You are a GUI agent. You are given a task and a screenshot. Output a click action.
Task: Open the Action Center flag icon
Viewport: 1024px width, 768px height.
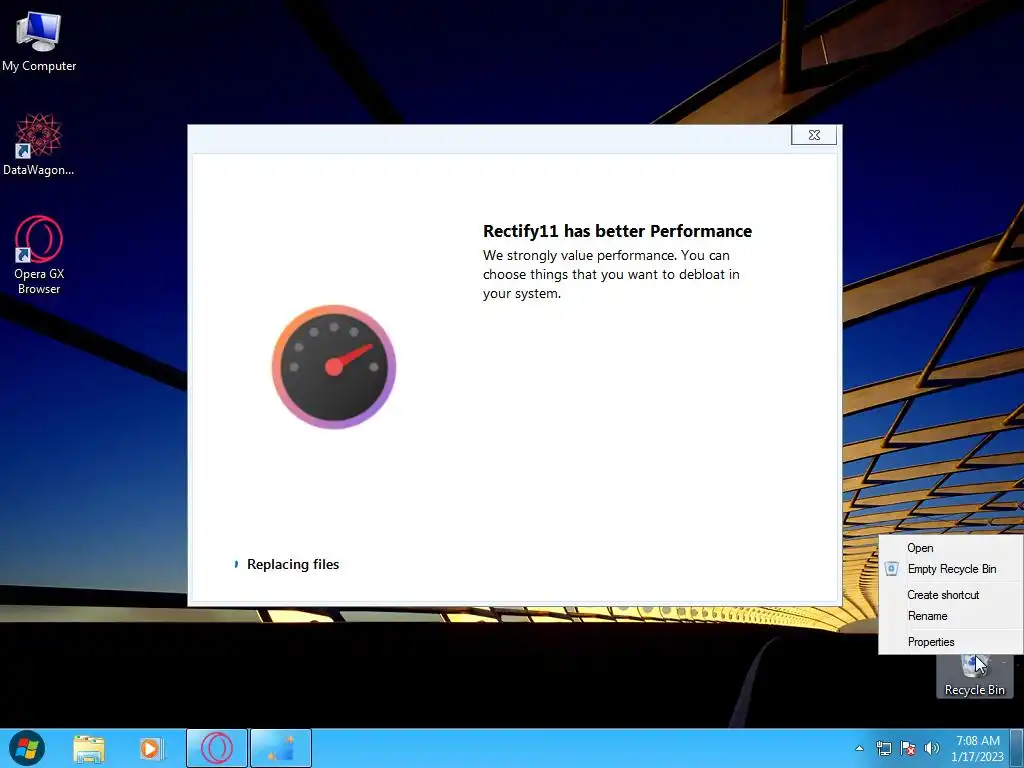coord(908,748)
